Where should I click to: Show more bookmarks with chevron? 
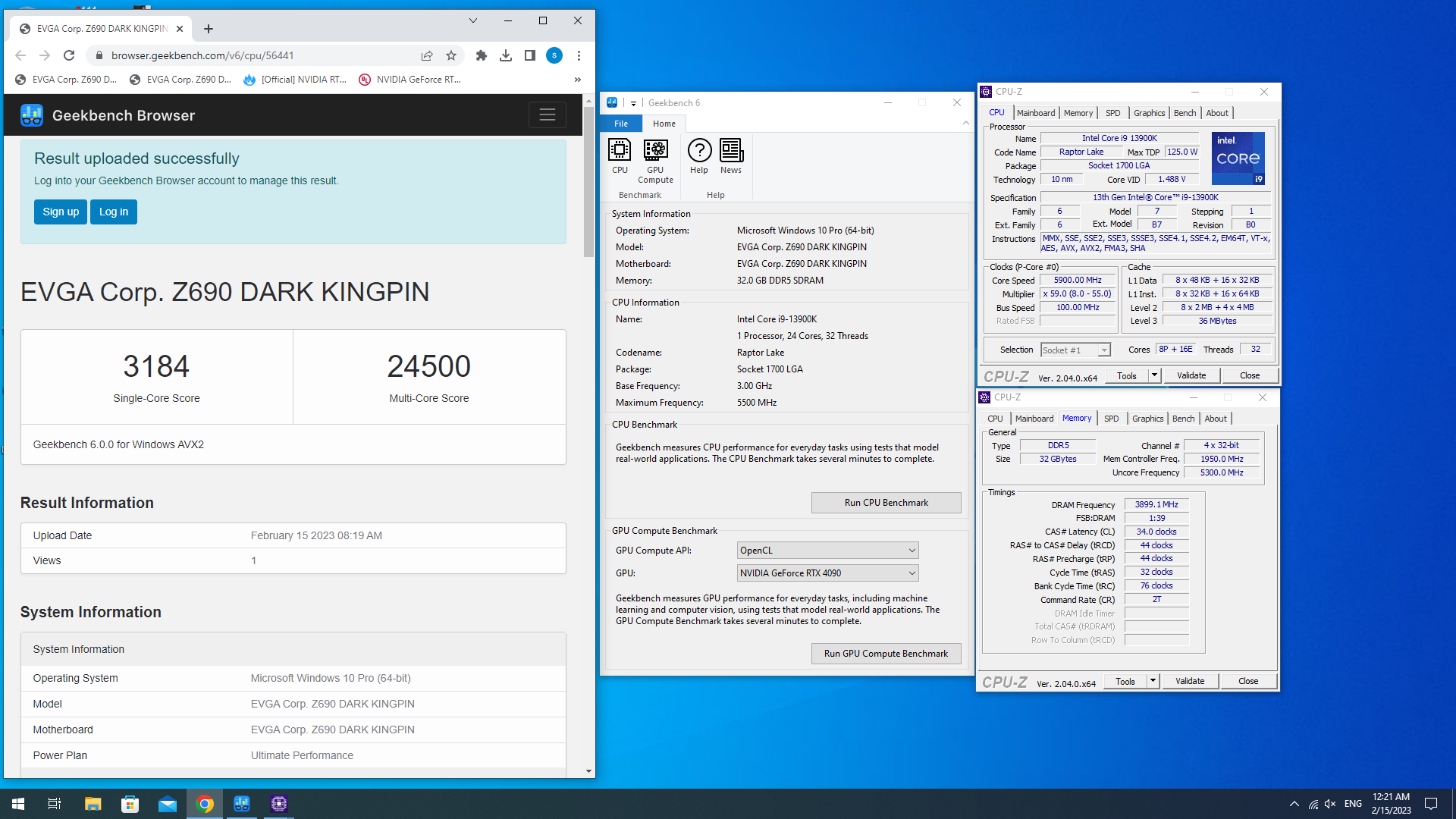(x=578, y=80)
